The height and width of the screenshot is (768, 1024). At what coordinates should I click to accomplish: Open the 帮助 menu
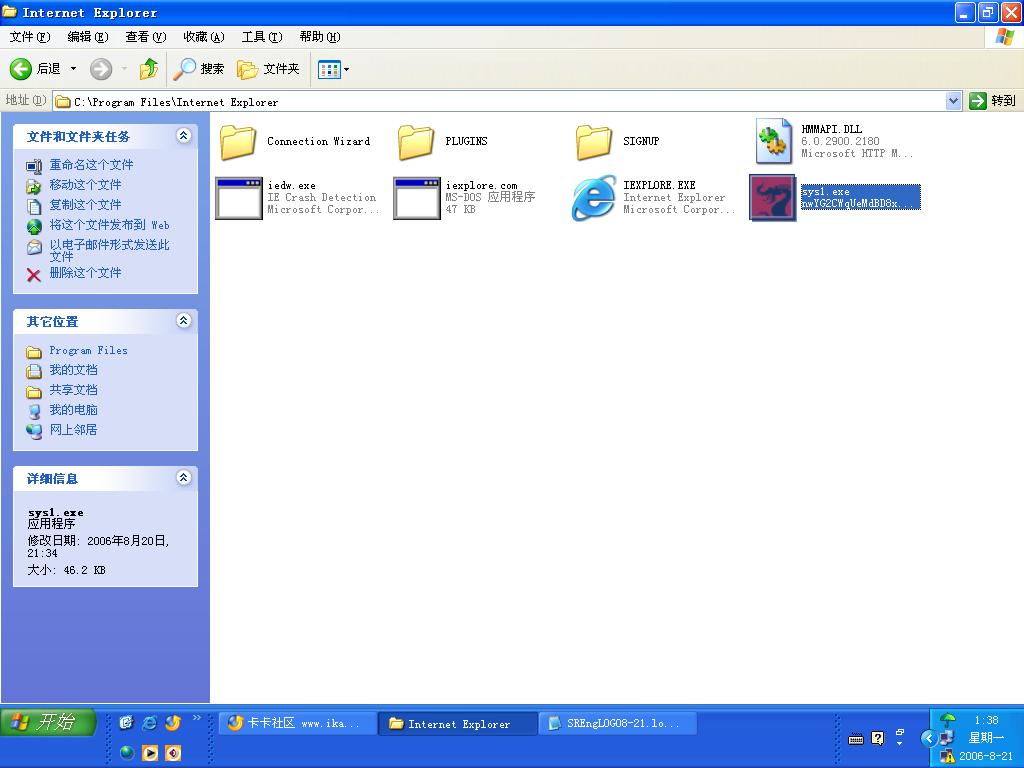pyautogui.click(x=320, y=37)
